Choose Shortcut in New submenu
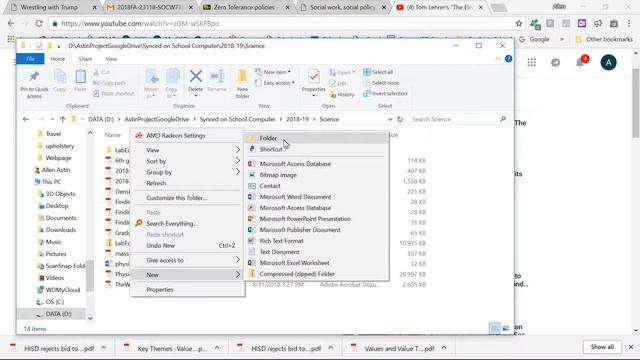Viewport: 640px width, 360px height. pos(316,149)
